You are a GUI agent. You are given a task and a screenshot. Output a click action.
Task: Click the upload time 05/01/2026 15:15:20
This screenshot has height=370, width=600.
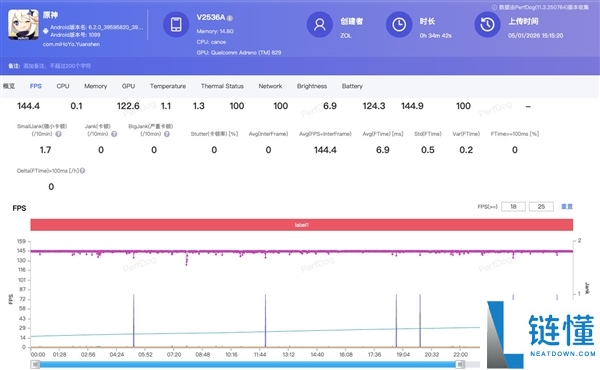pos(535,36)
